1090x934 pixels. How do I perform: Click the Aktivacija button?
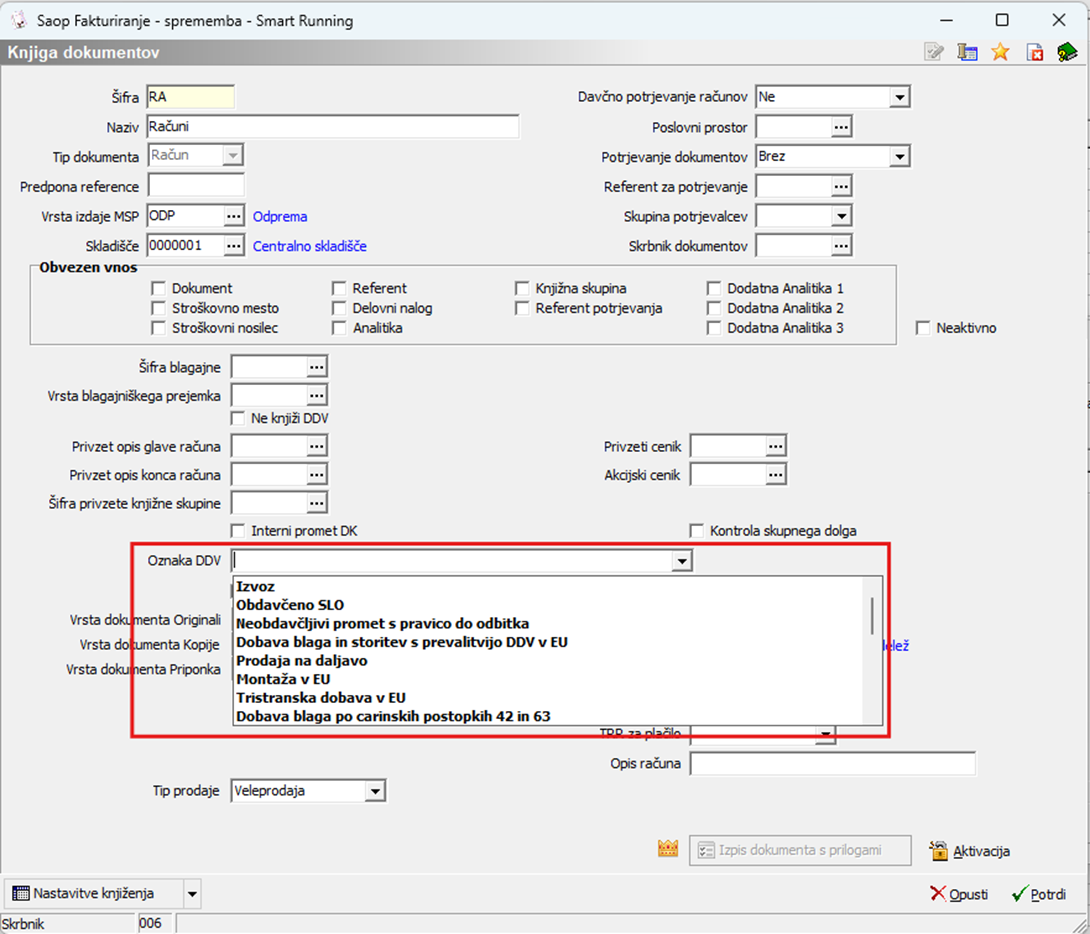coord(970,851)
